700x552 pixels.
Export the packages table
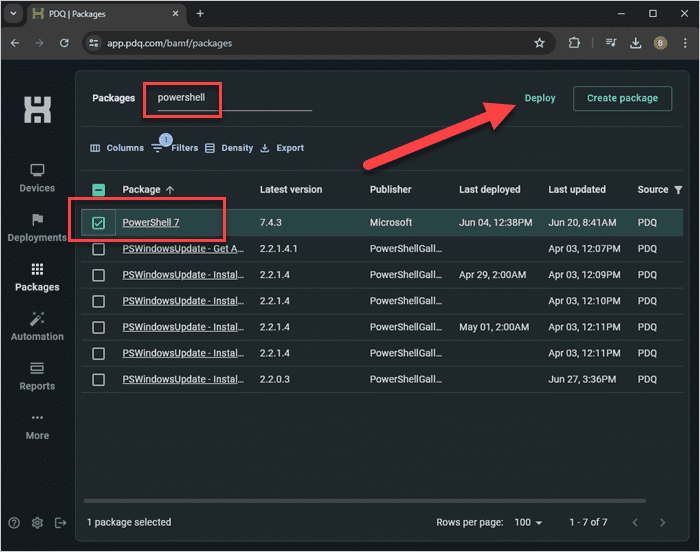(x=282, y=148)
